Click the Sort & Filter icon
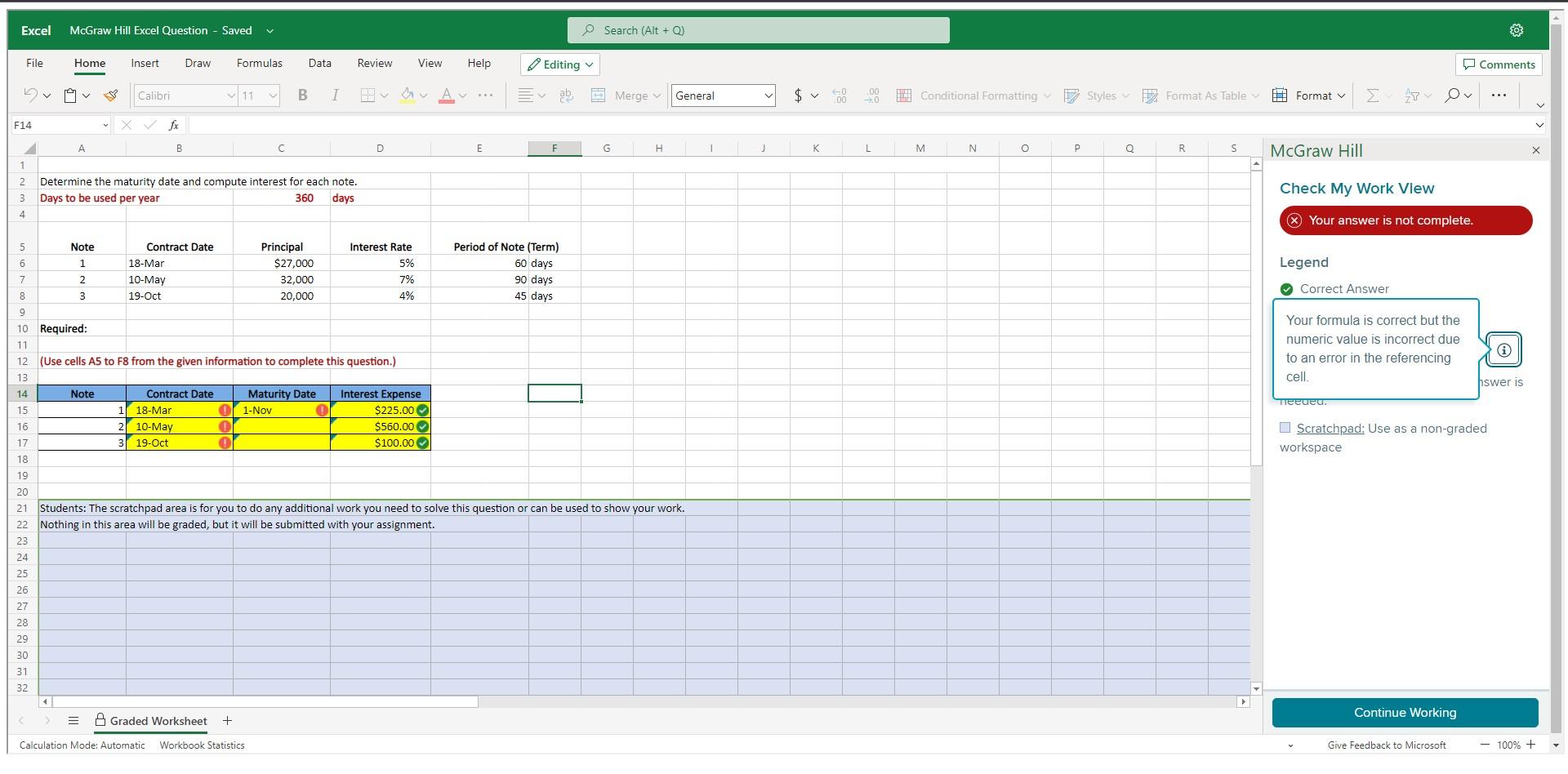The width and height of the screenshot is (1568, 774). 1412,96
